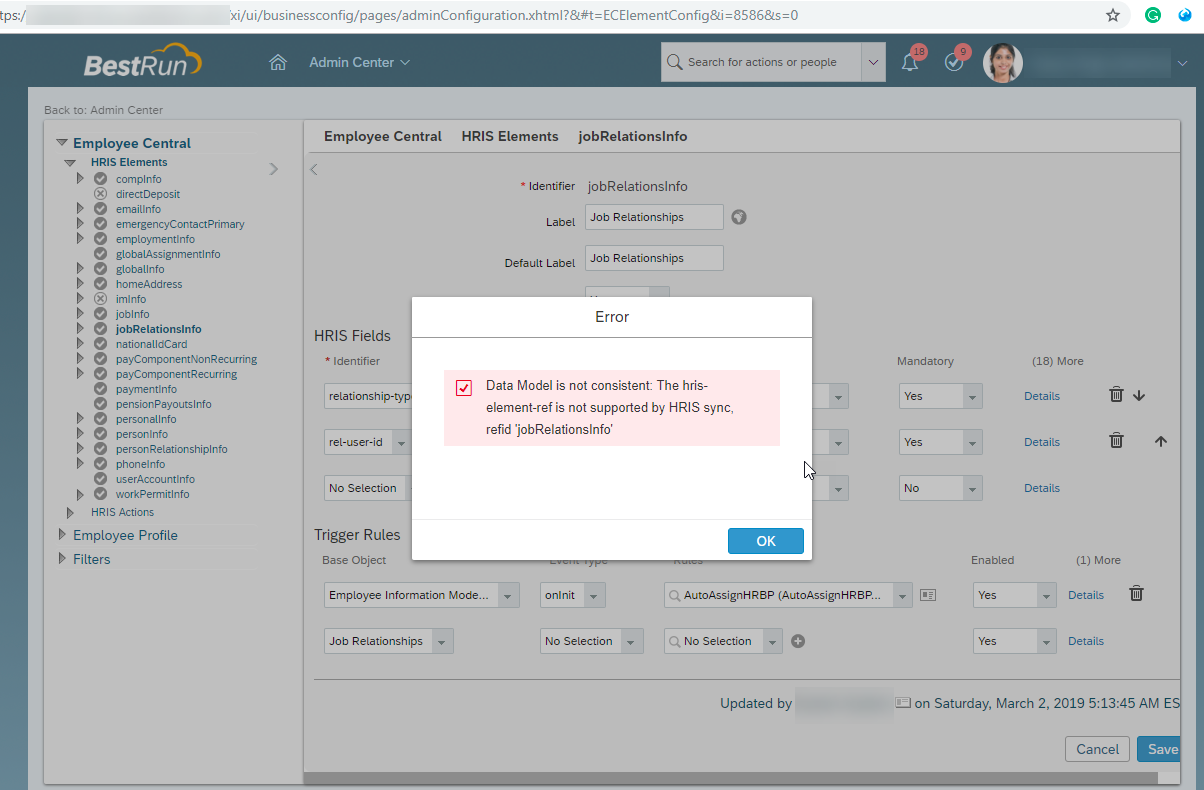Delete the relationship-type field row
Screen dimensions: 1204x790
tap(1116, 395)
